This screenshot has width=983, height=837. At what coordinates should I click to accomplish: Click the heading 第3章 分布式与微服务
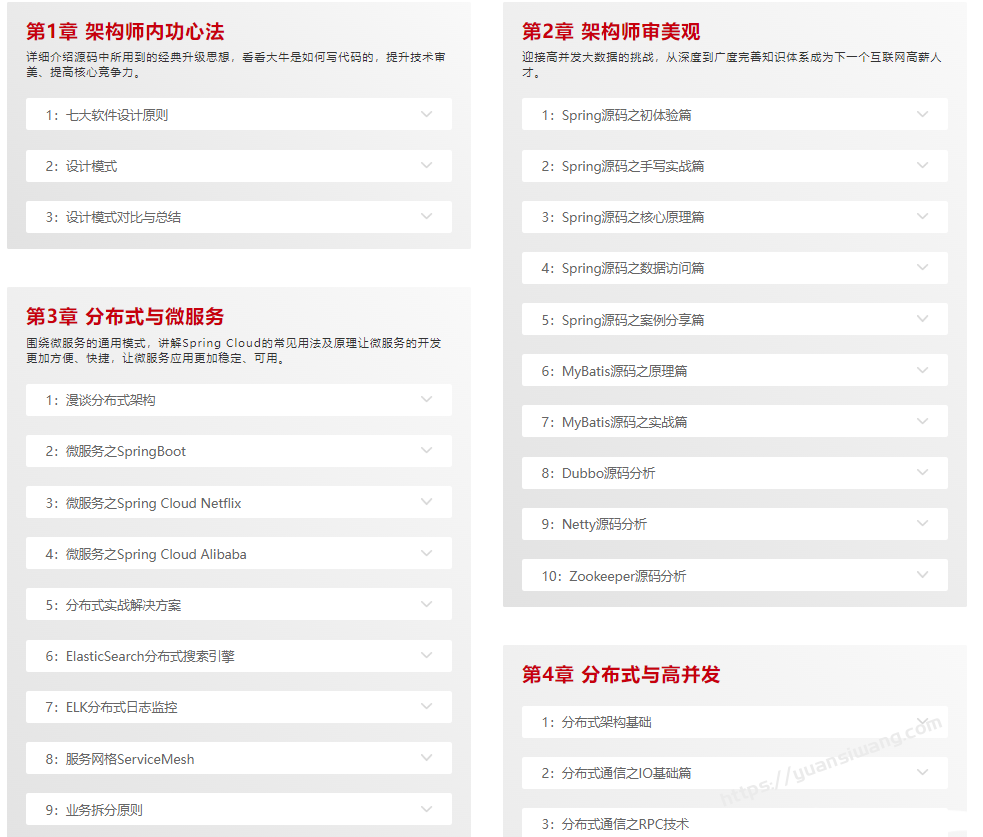pyautogui.click(x=125, y=317)
